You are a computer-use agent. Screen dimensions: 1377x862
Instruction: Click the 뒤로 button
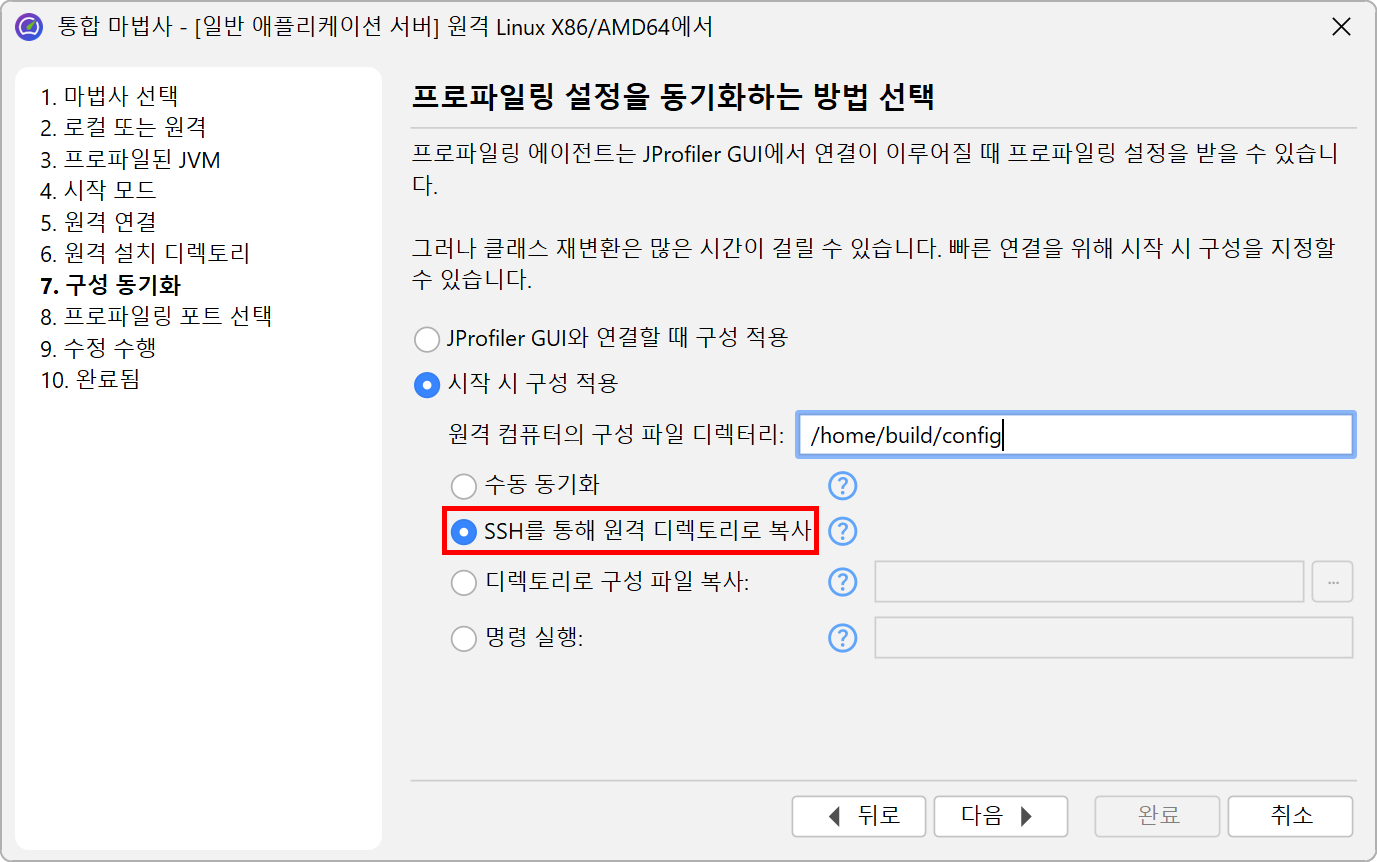(x=858, y=816)
